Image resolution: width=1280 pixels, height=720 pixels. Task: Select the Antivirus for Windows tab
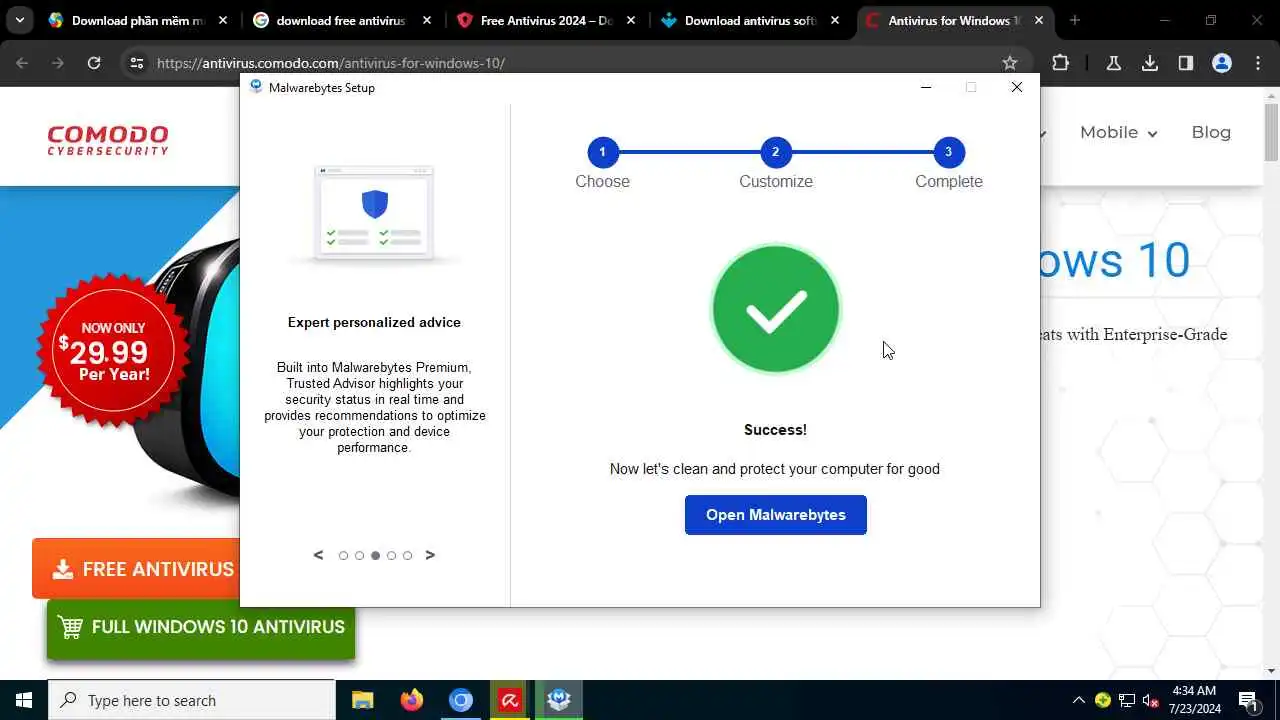pos(955,20)
